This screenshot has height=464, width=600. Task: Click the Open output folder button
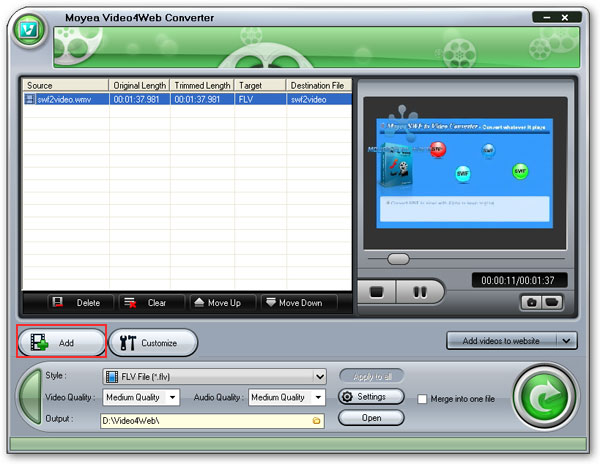(x=372, y=418)
